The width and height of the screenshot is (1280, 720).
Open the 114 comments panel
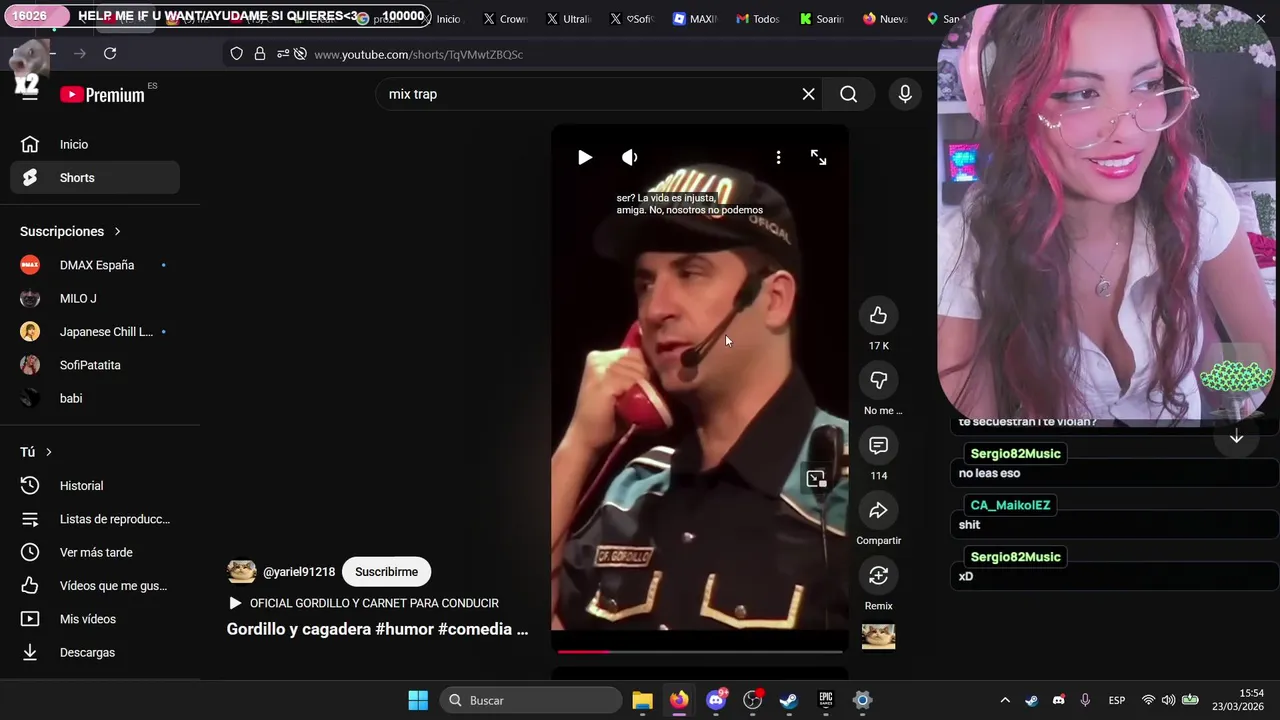(878, 445)
